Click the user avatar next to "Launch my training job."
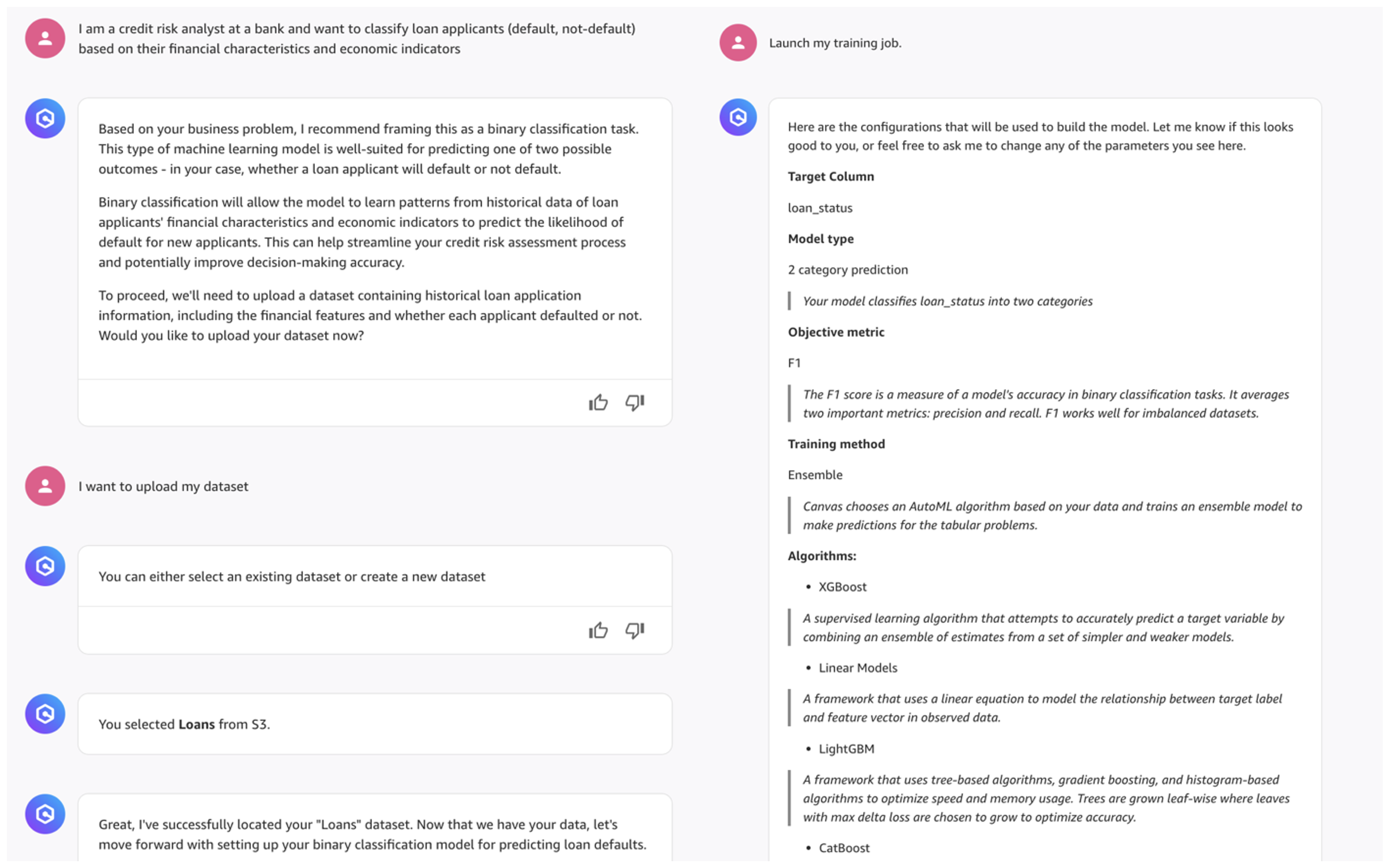This screenshot has width=1389, height=868. point(738,43)
